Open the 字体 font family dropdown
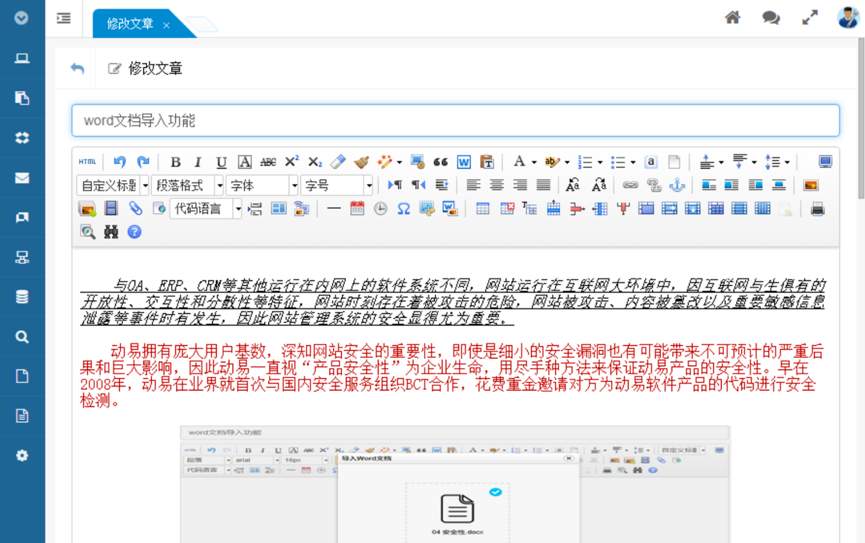Image resolution: width=865 pixels, height=543 pixels. [262, 185]
